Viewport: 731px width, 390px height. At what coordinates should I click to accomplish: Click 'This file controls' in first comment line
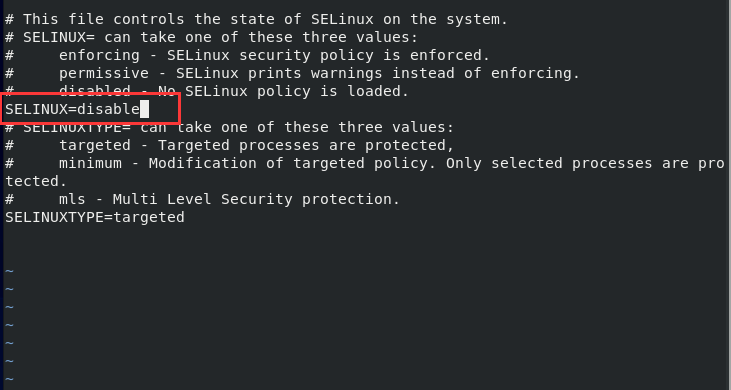104,20
